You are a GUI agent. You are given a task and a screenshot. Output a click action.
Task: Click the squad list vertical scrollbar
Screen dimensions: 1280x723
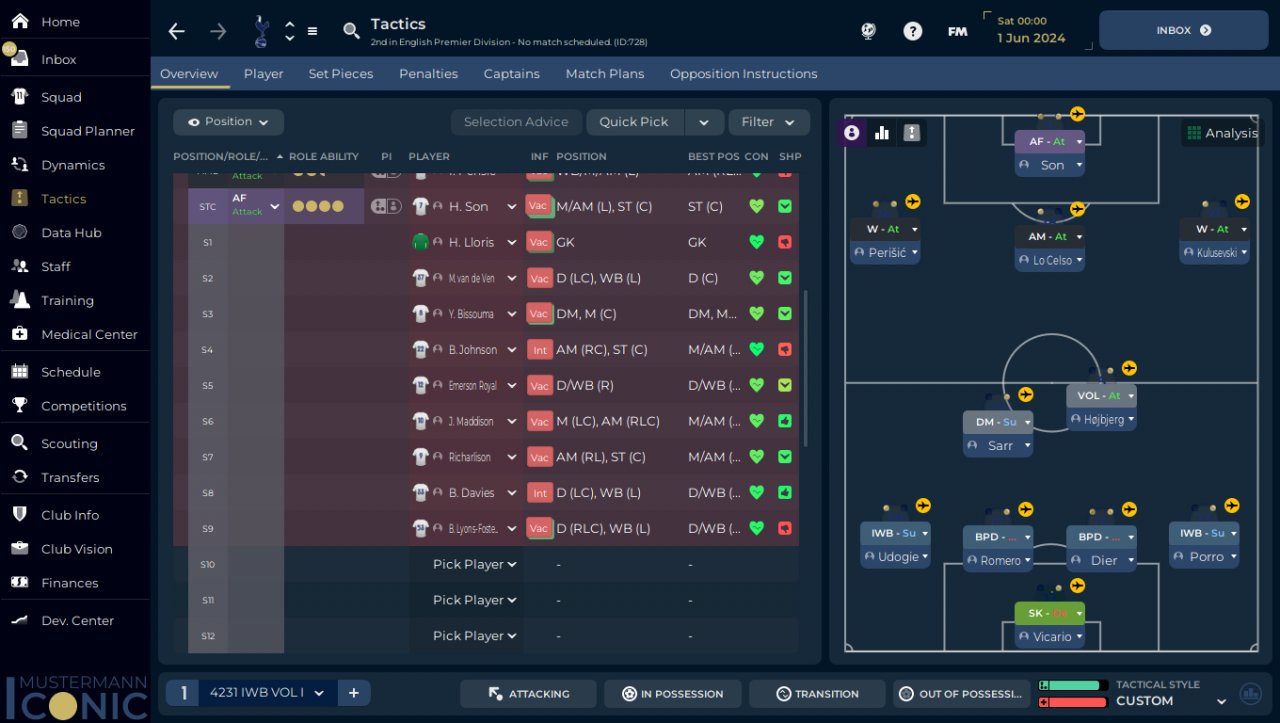click(806, 368)
